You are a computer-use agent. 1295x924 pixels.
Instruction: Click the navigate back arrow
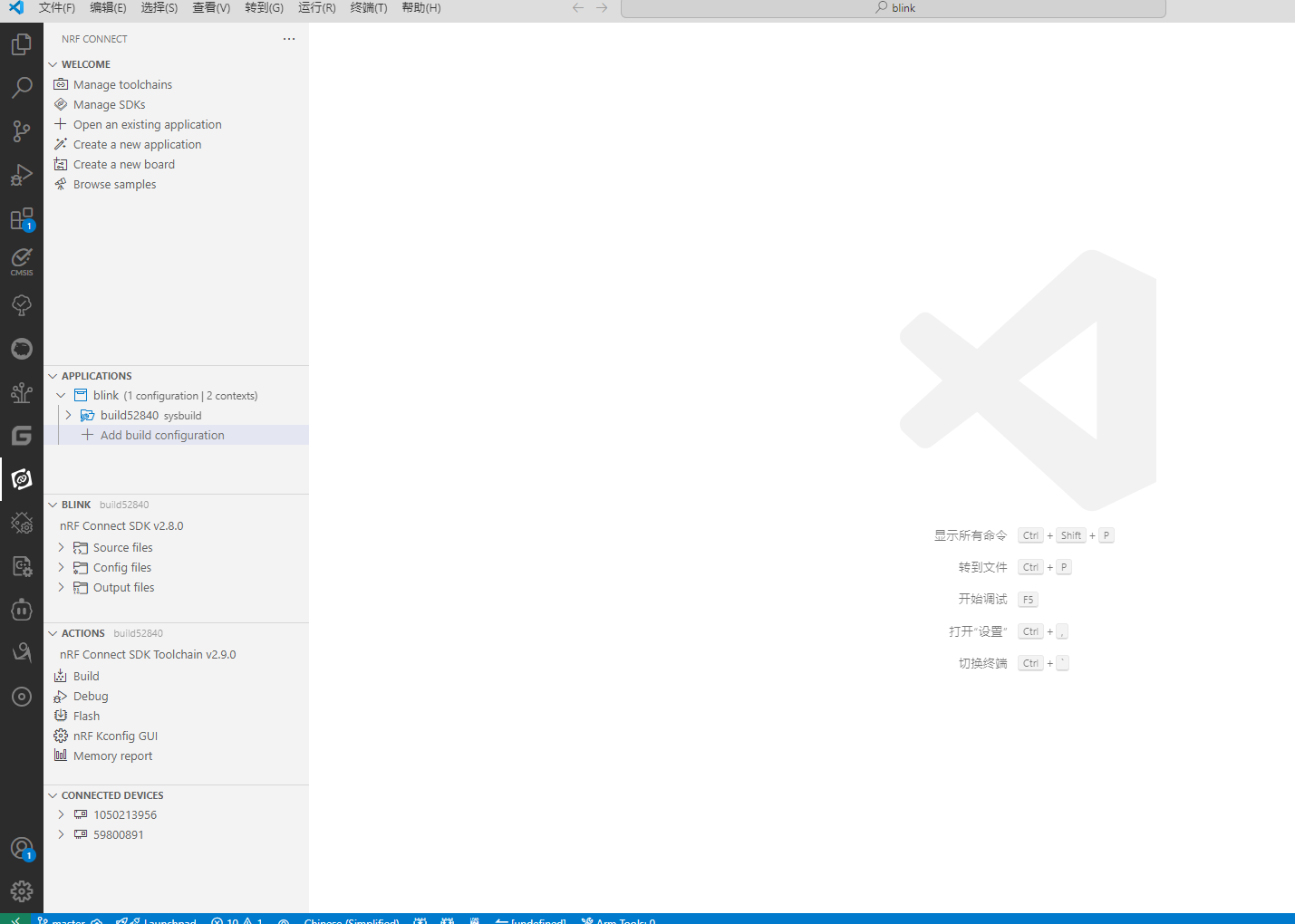[x=578, y=7]
